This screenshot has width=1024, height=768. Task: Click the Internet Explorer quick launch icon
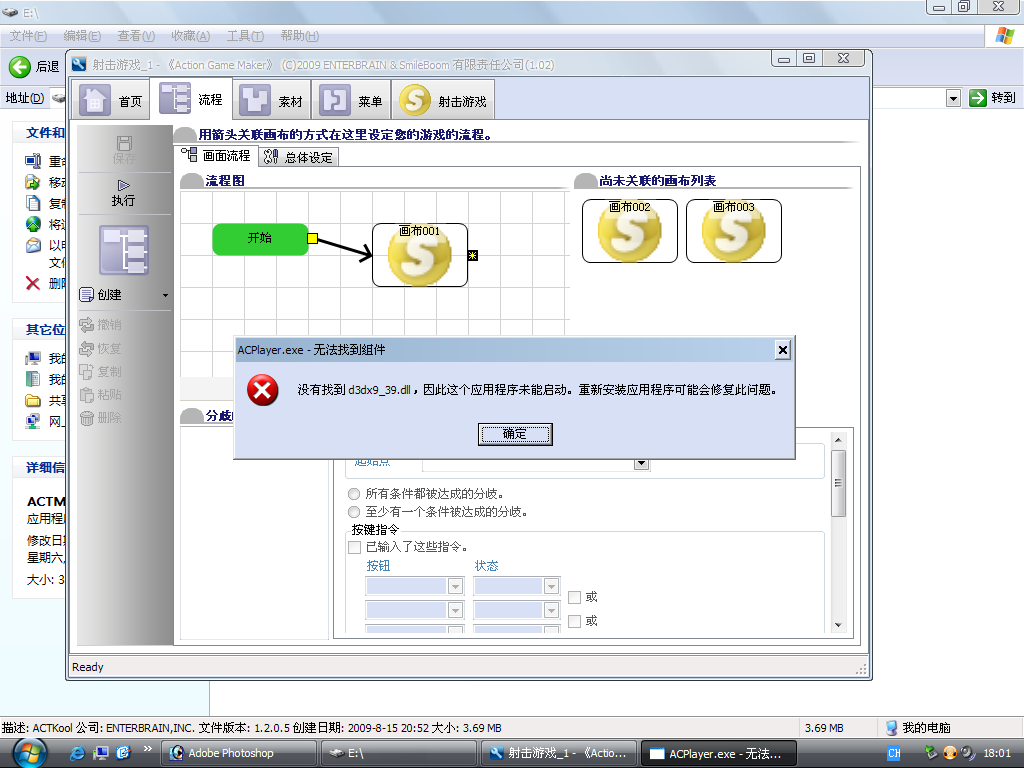pos(78,753)
